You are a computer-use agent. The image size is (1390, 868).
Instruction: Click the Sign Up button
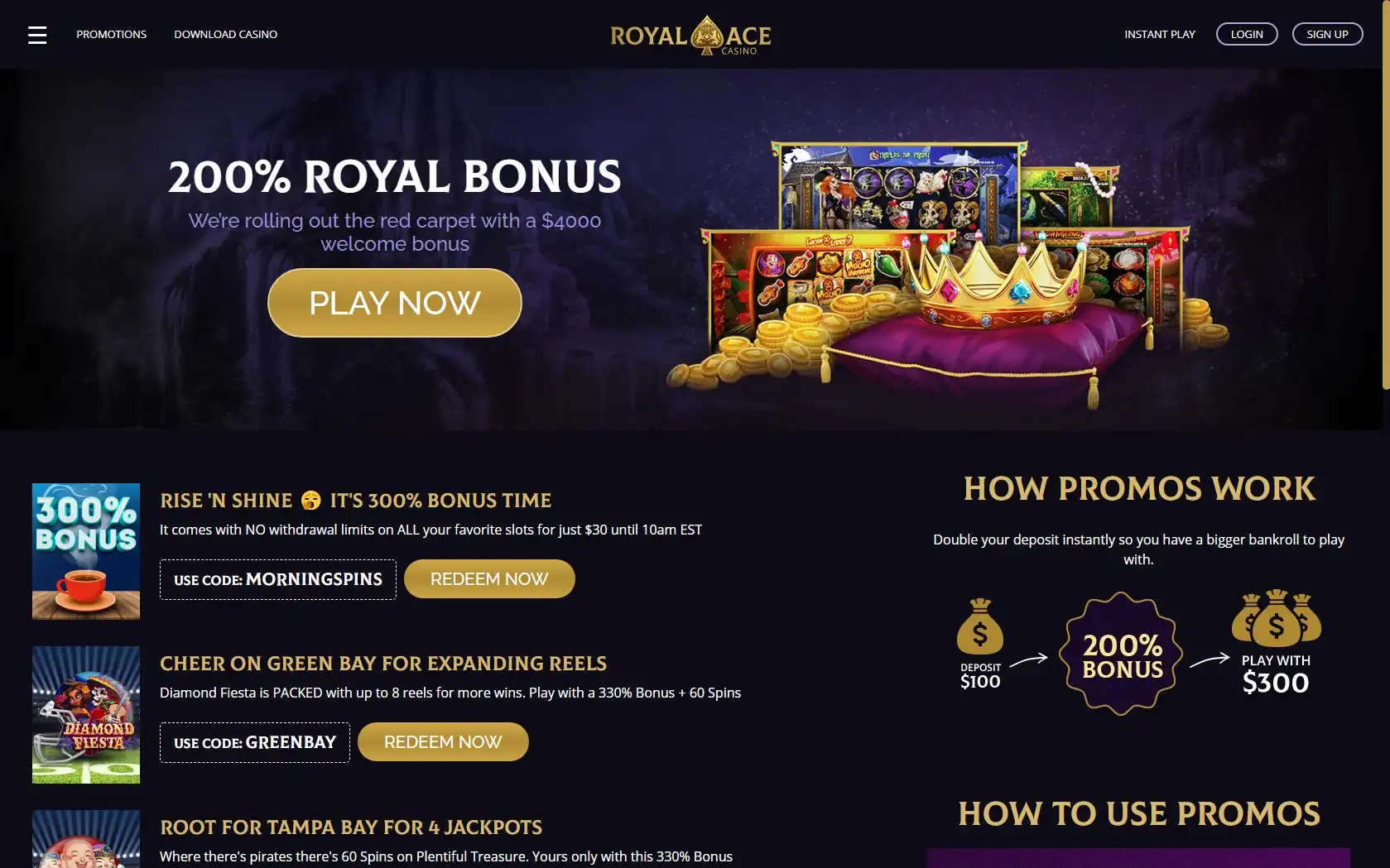pos(1328,34)
